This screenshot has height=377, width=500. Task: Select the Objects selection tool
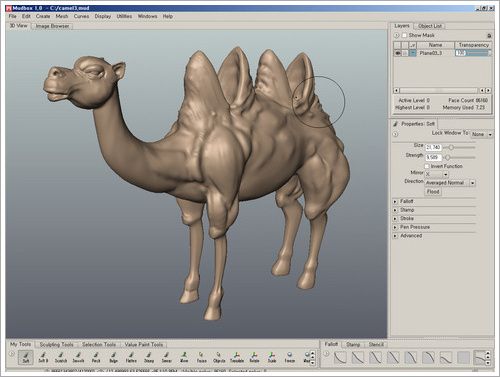pos(219,357)
